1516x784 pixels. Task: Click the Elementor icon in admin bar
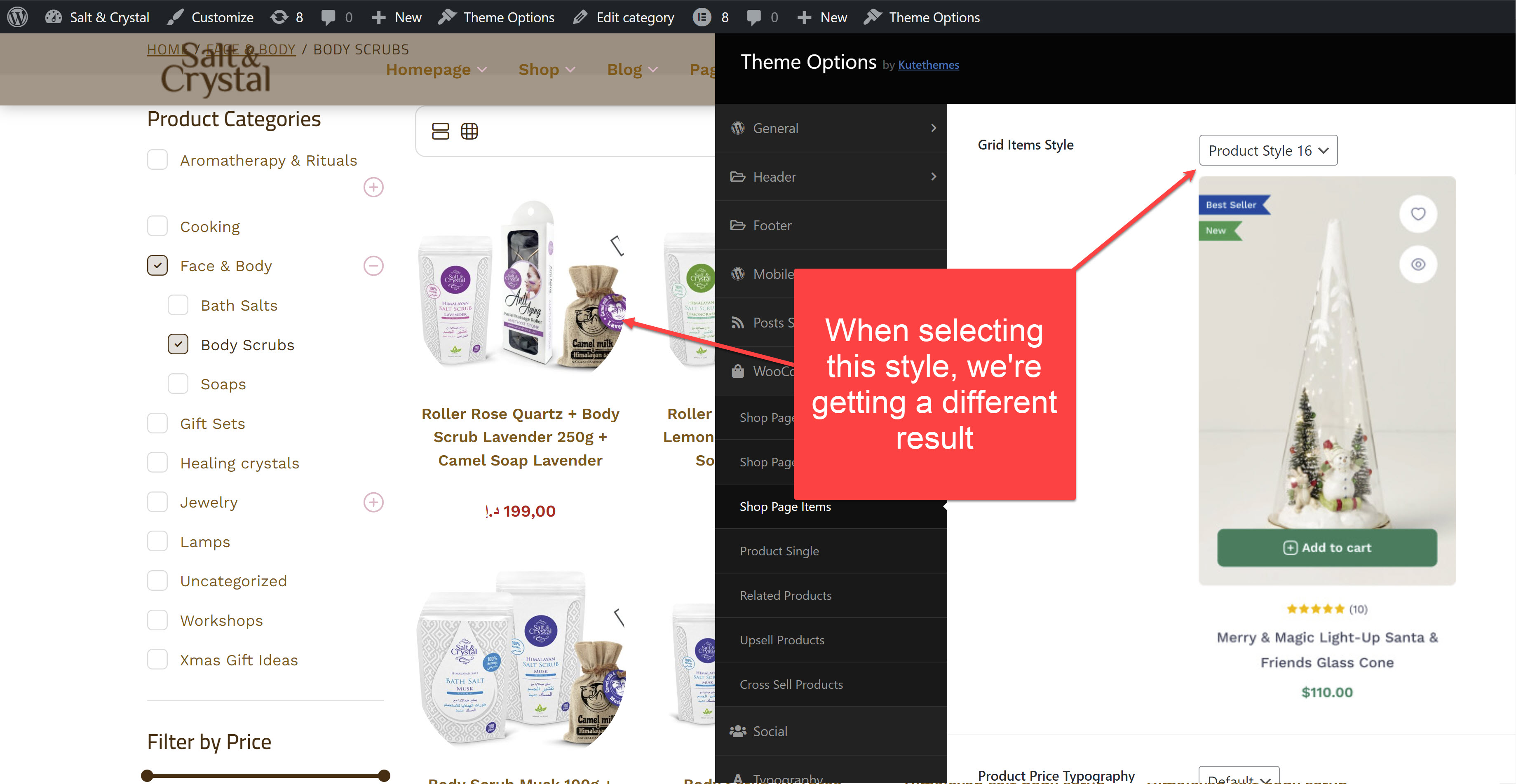coord(702,17)
